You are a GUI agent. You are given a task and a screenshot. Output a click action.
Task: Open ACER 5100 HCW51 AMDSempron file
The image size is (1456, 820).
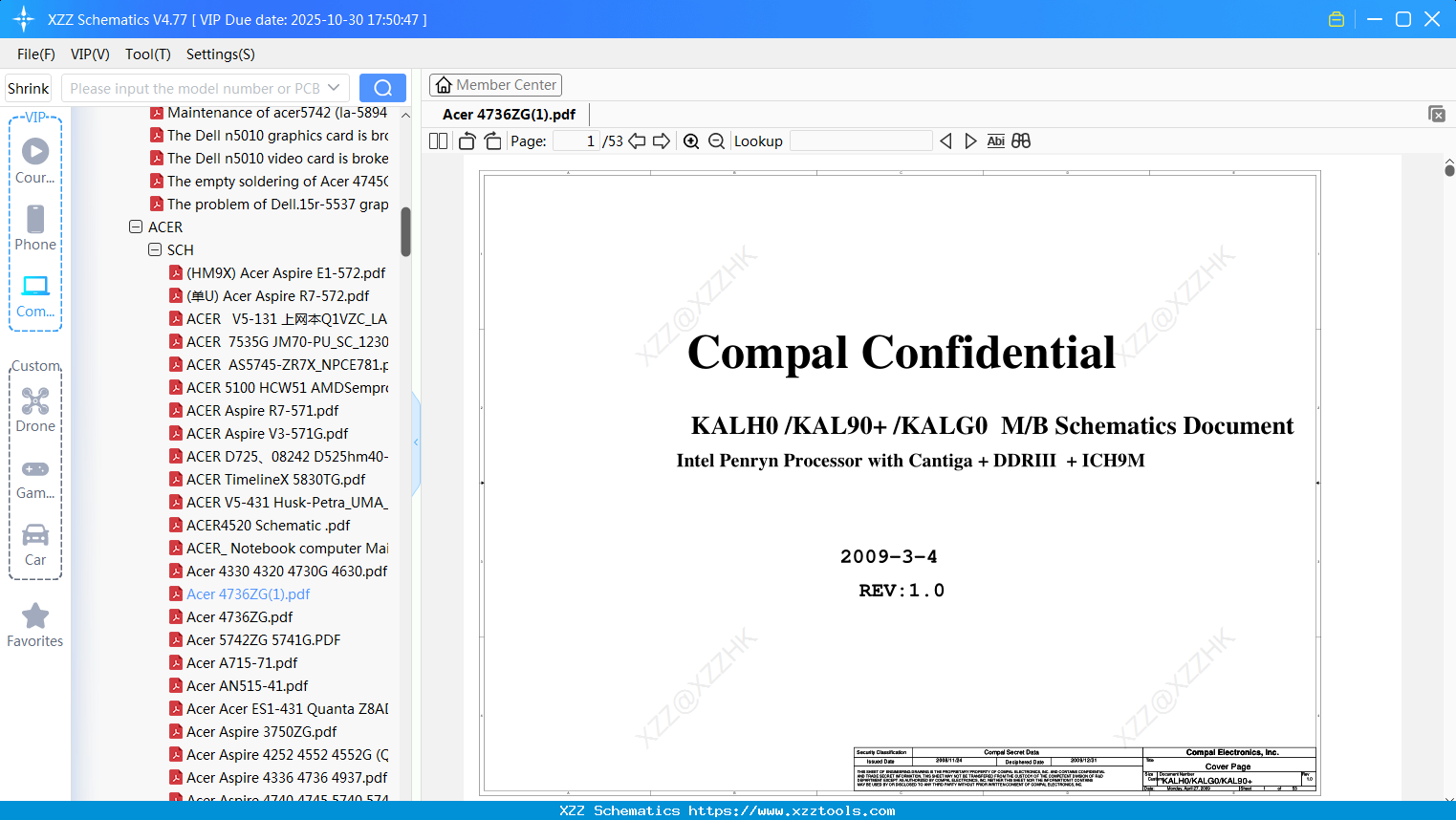point(278,388)
